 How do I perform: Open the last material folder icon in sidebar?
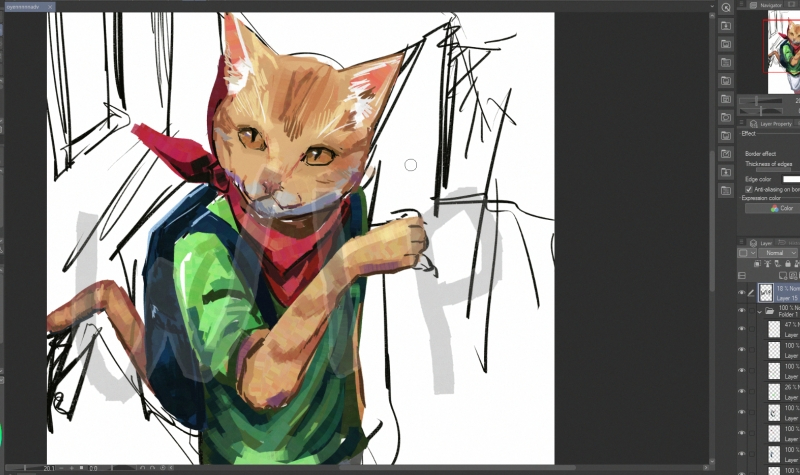click(x=725, y=188)
